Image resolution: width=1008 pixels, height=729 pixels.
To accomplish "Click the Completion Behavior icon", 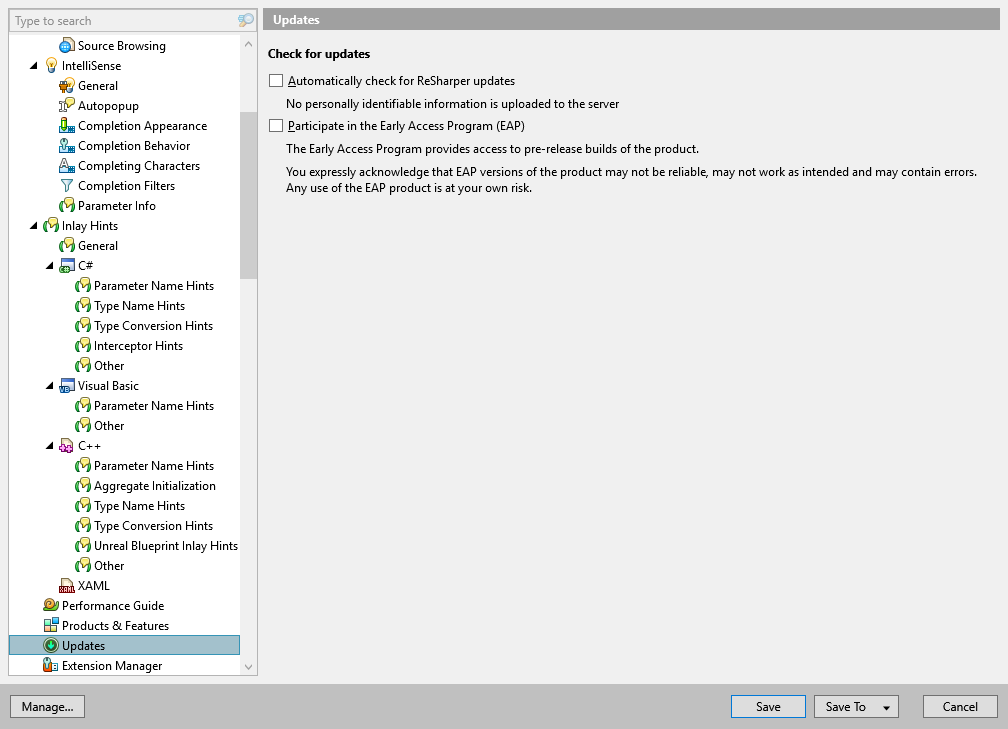I will tap(66, 145).
